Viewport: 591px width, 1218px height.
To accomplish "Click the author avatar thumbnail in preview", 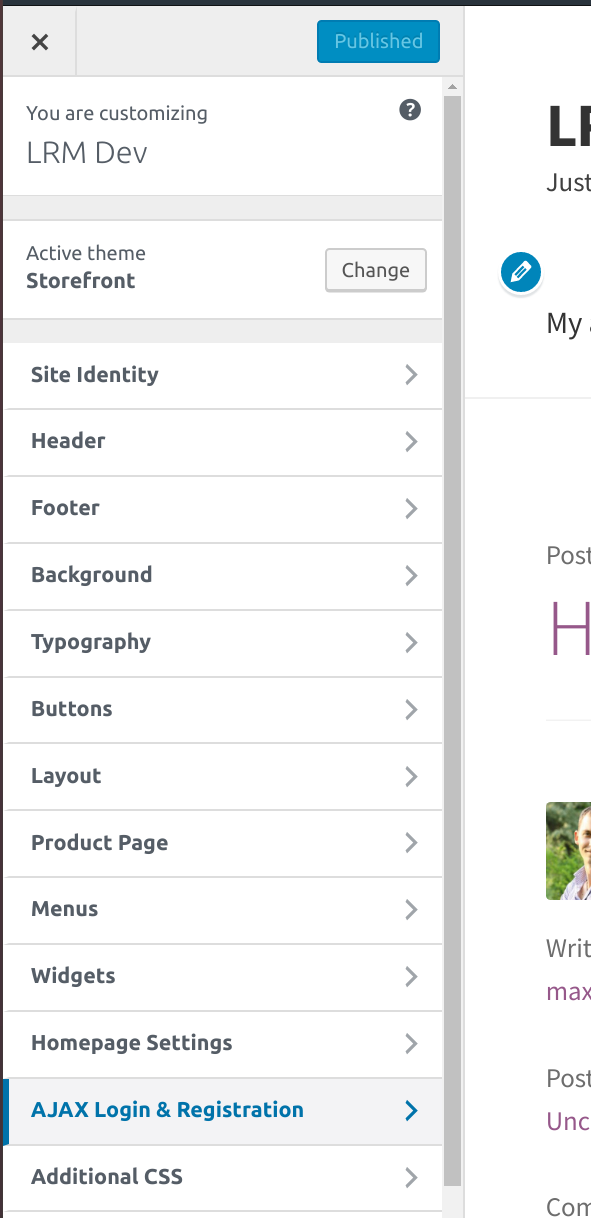I will (x=572, y=851).
